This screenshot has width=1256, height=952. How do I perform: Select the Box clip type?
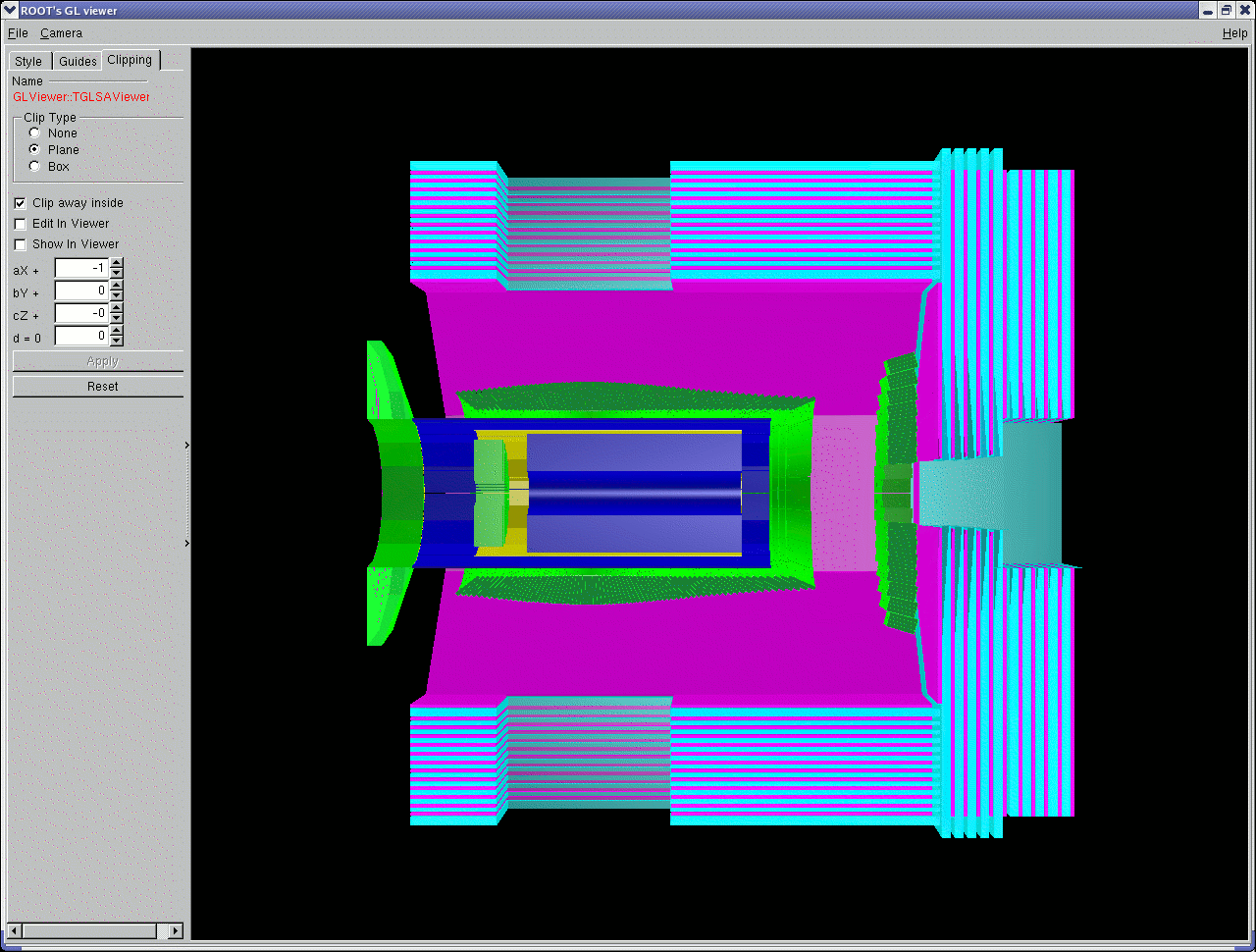35,167
